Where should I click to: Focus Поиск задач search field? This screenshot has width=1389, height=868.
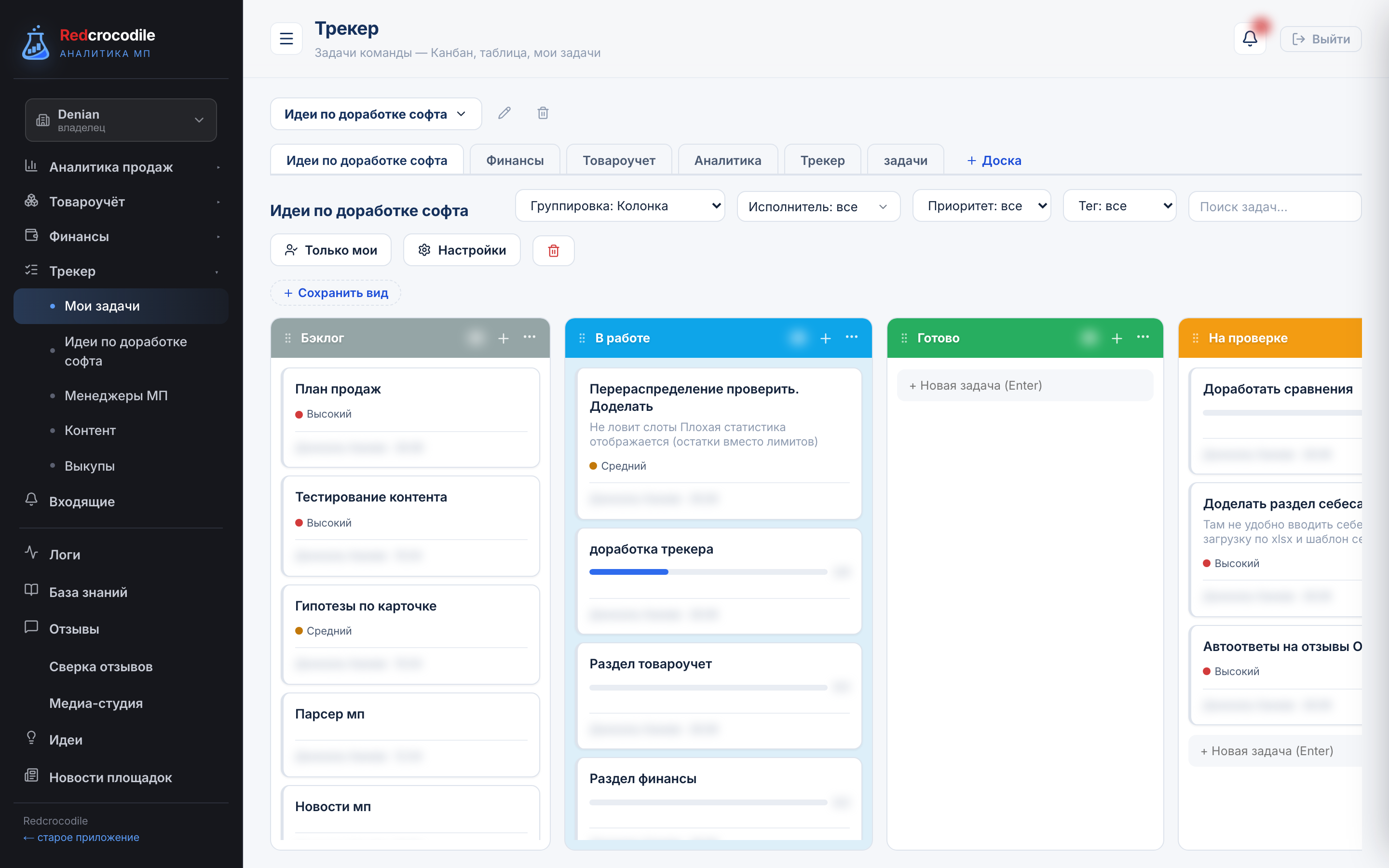(x=1274, y=207)
